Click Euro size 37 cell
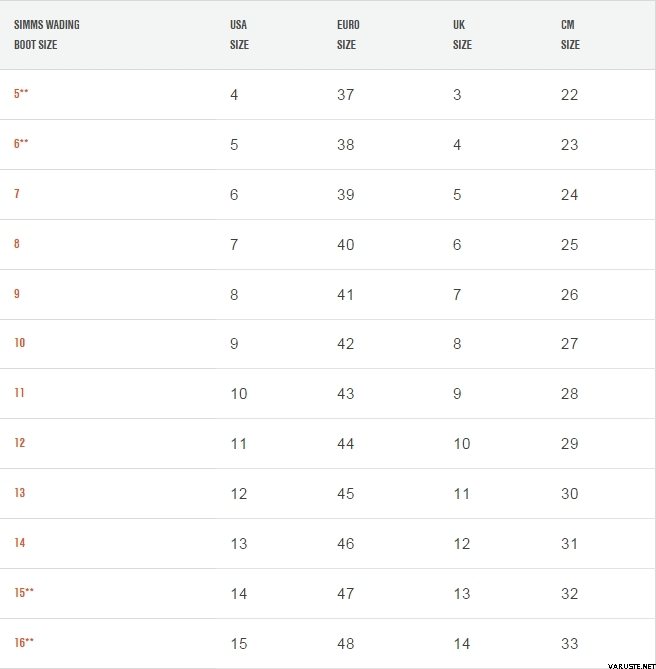Viewport: 656px width, 669px height. 345,95
